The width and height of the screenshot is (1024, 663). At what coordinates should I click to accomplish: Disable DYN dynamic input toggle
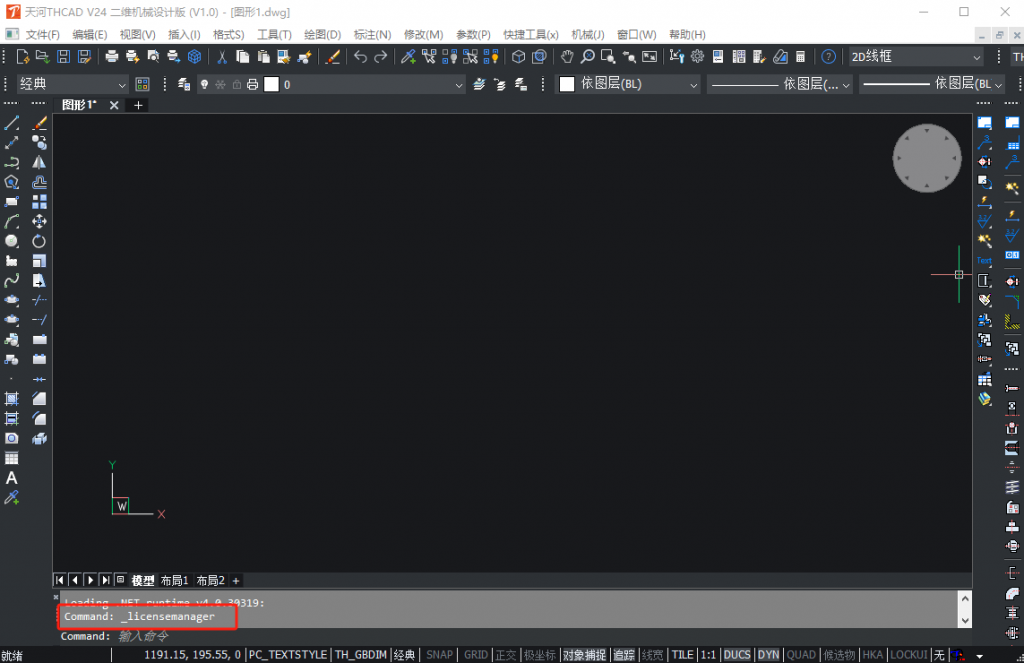click(x=768, y=655)
